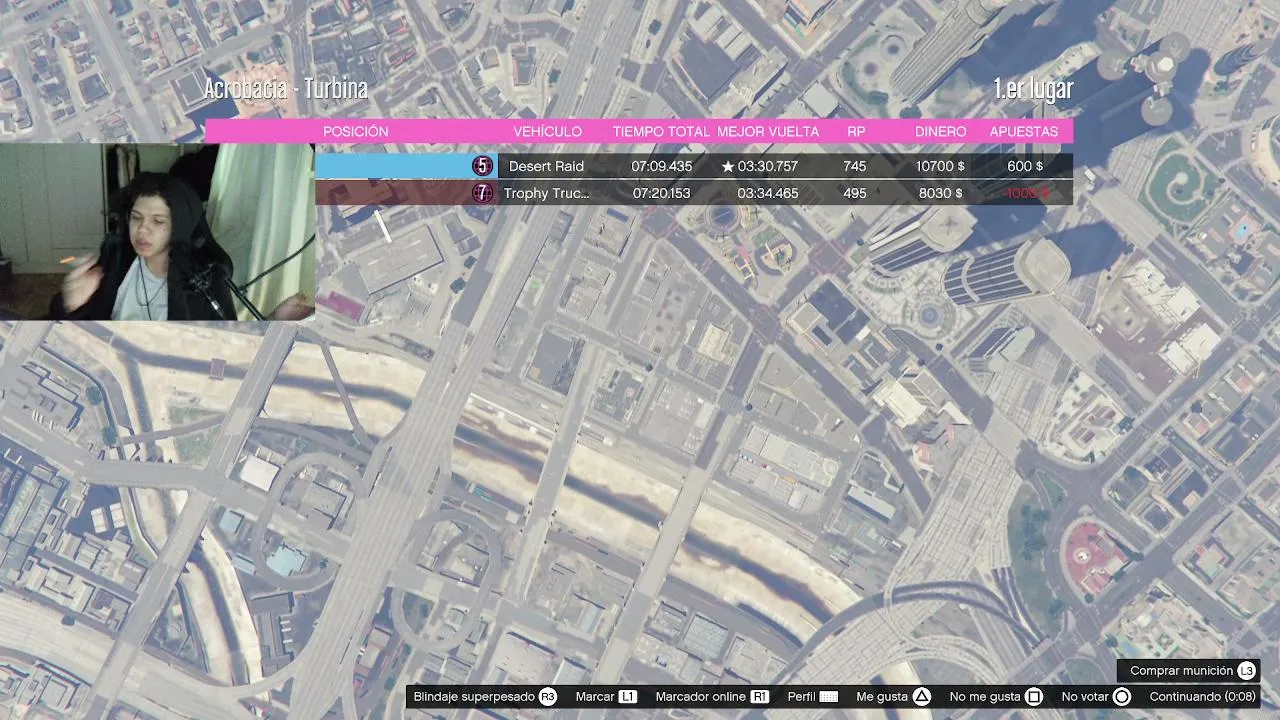
Task: Click the 10700 $ money value
Action: pos(939,166)
